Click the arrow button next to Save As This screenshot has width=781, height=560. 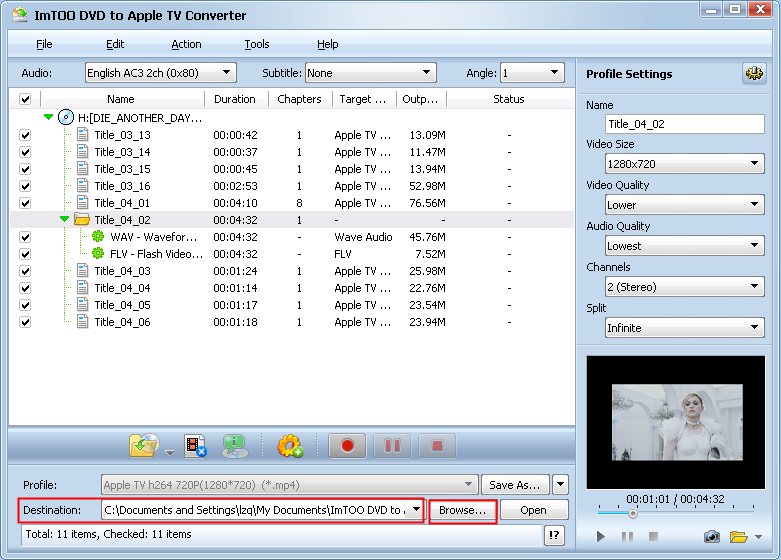click(x=560, y=484)
